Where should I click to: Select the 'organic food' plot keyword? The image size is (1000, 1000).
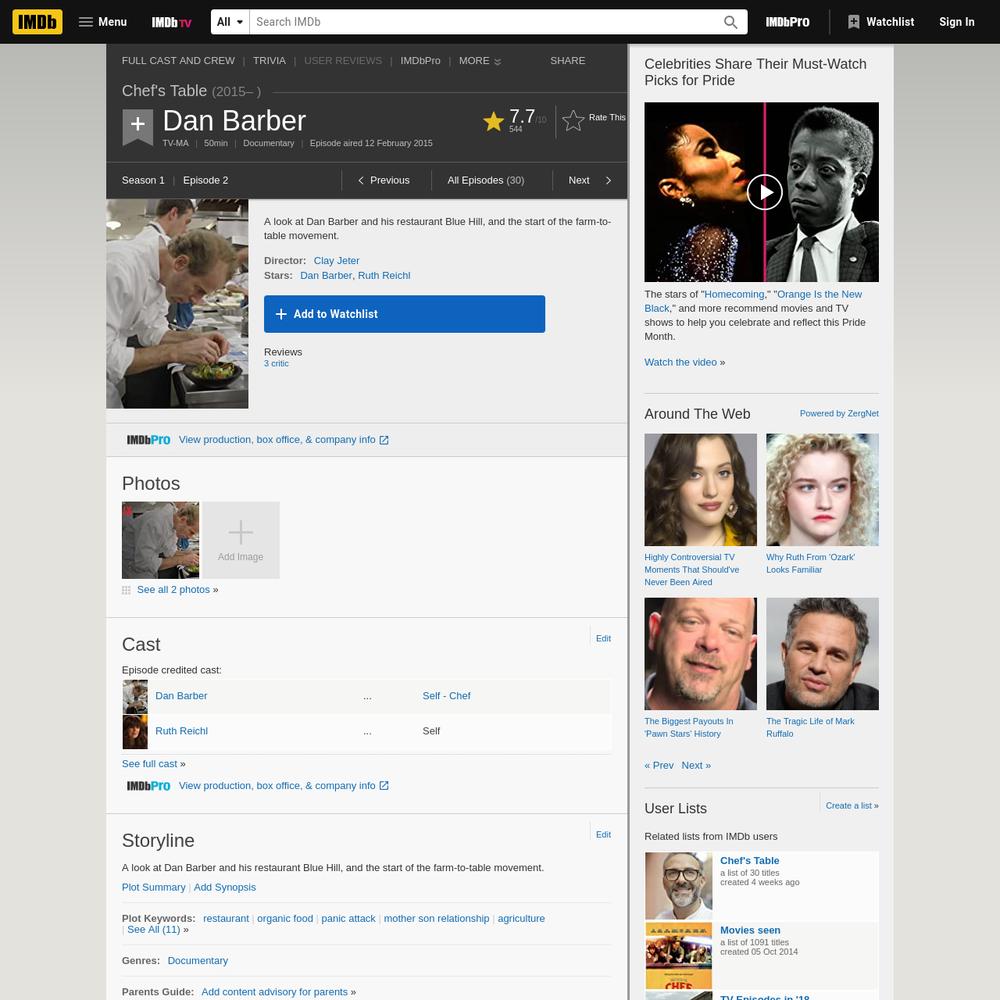(285, 918)
